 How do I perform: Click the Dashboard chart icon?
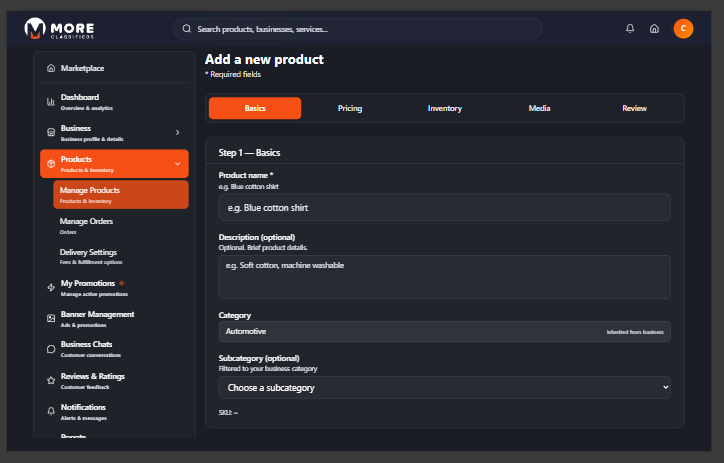tap(51, 101)
